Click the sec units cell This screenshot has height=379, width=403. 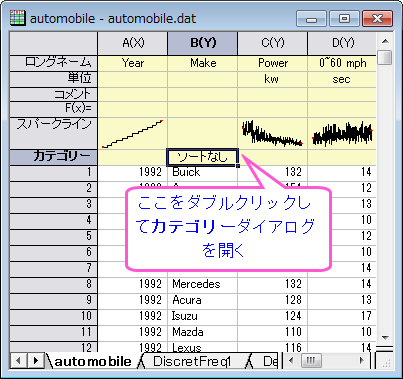tap(342, 79)
